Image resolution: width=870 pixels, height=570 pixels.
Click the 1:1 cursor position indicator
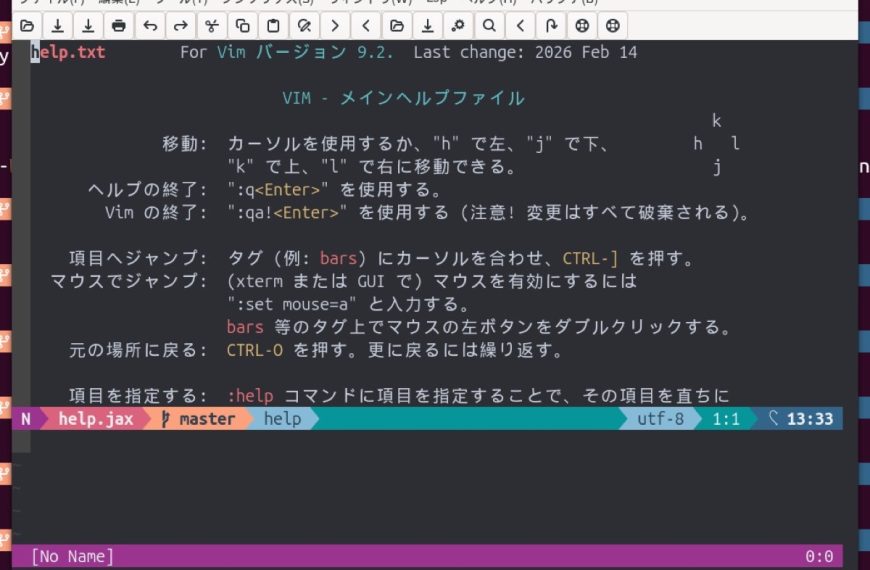tap(726, 419)
